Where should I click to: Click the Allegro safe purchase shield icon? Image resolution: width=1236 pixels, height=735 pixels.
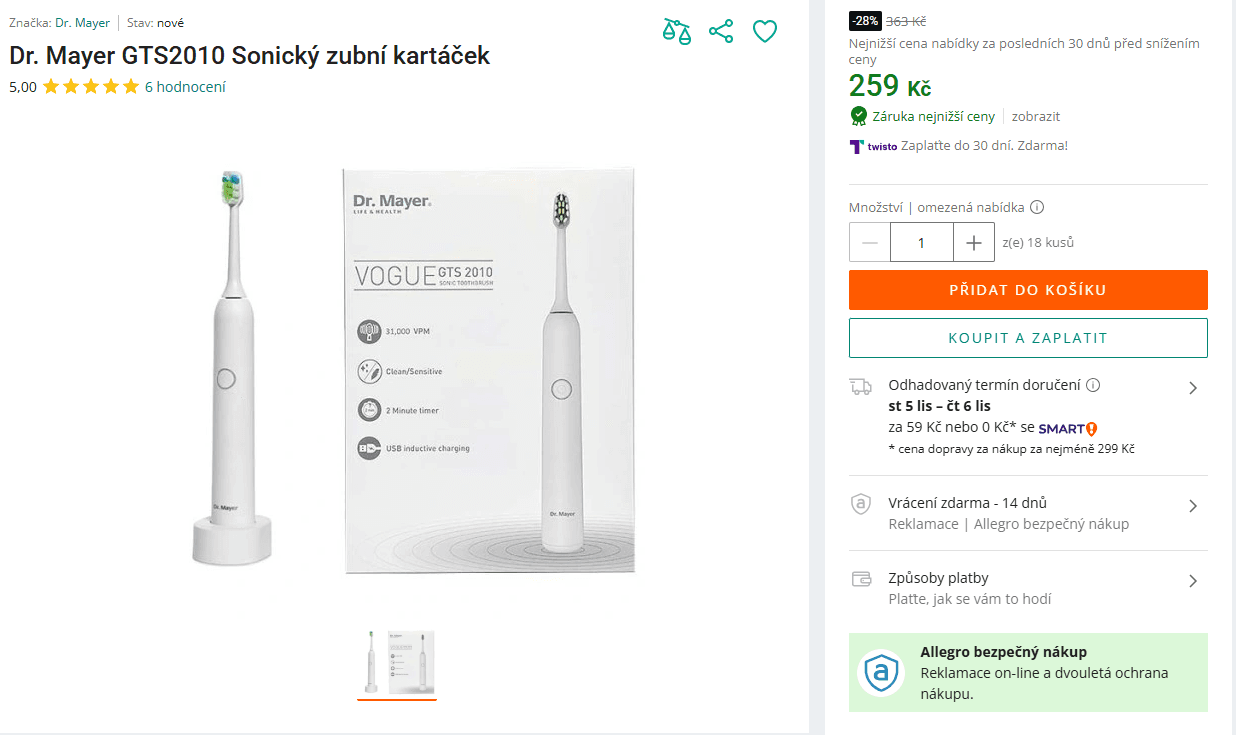882,672
